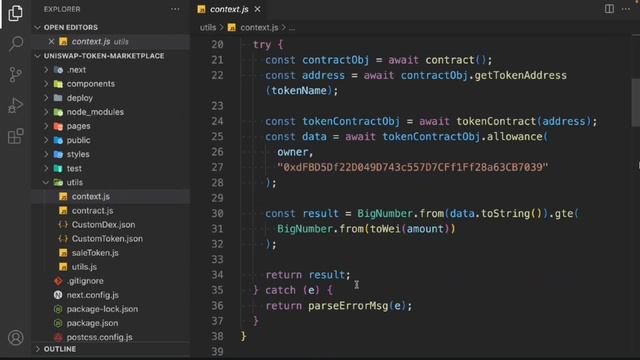This screenshot has height=360, width=640.
Task: Switch to the context.js tab
Action: 229,9
